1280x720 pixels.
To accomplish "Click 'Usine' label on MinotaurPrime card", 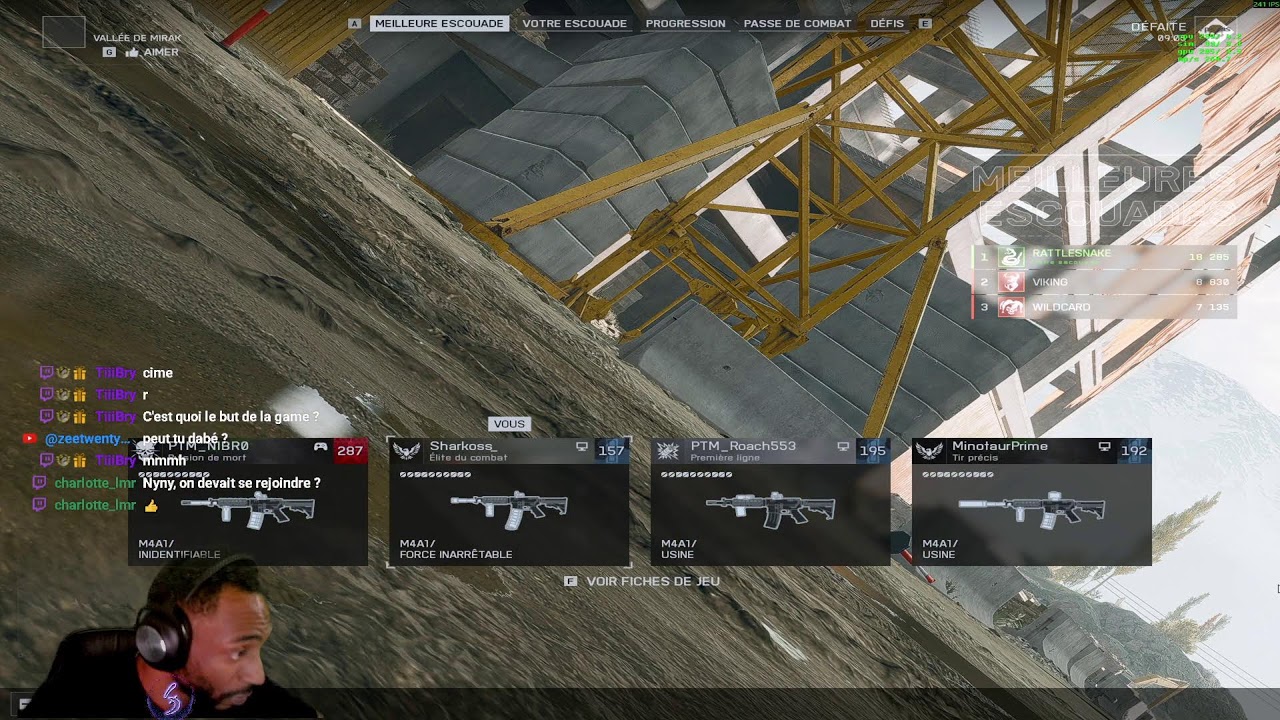I will 939,554.
